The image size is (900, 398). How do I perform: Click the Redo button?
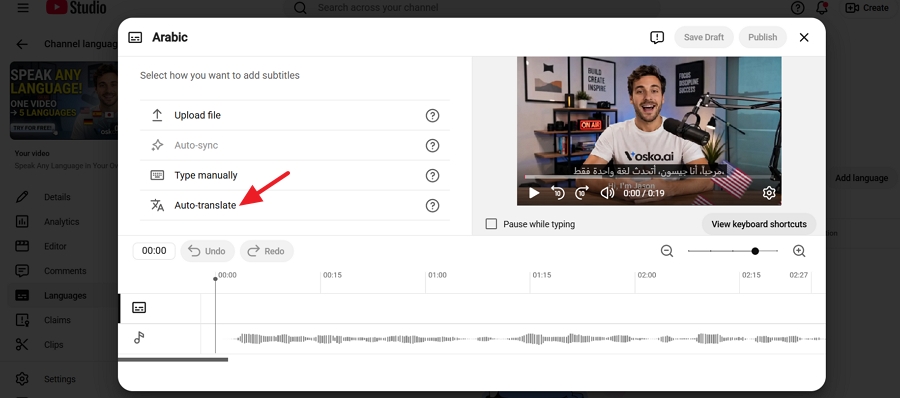(266, 251)
